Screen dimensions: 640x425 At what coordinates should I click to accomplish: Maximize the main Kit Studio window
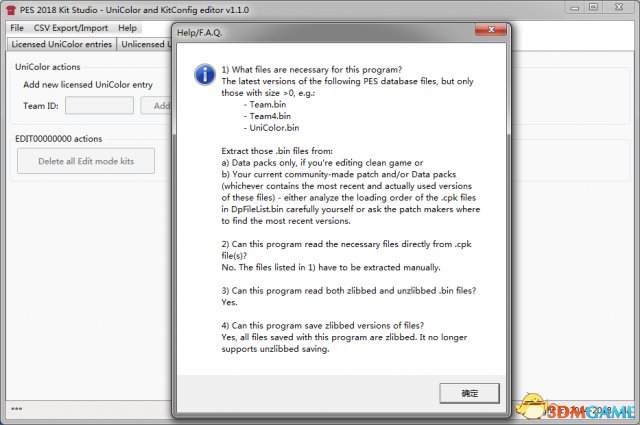pos(593,7)
